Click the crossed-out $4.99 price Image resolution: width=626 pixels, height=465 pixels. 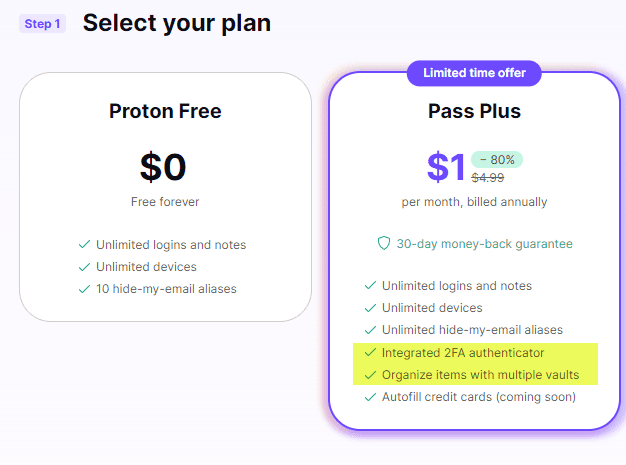click(488, 178)
